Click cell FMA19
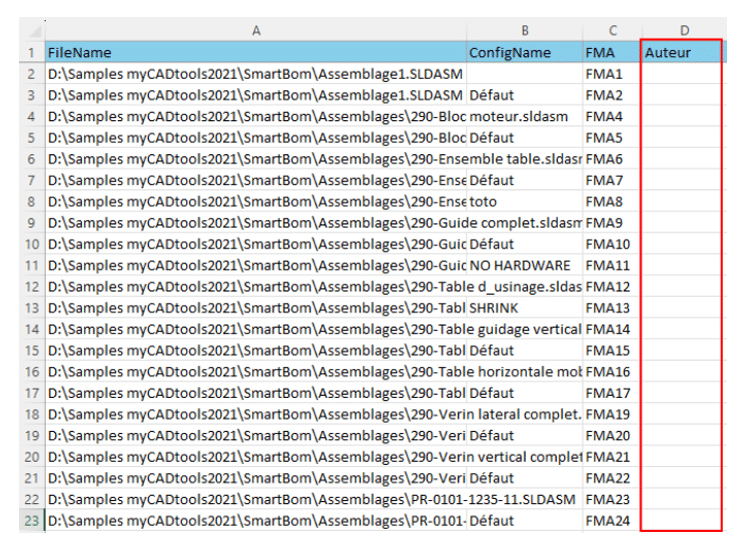 (612, 414)
